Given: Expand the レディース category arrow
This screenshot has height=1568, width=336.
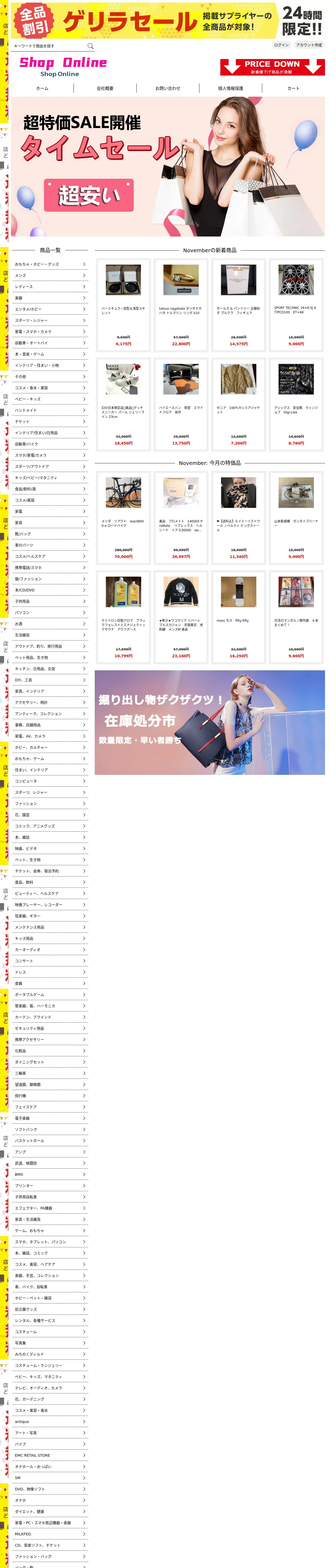Looking at the screenshot, I should coord(84,287).
